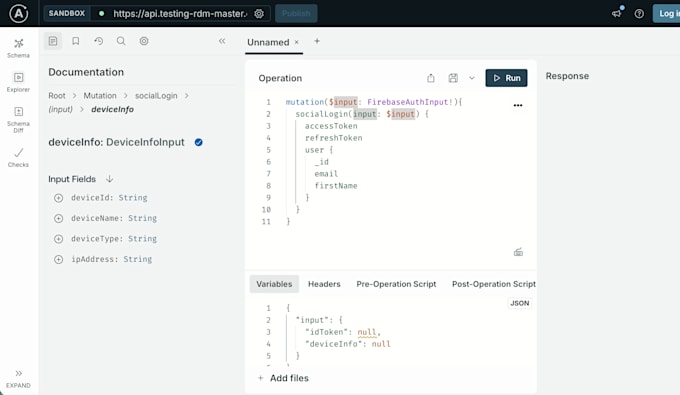Open the Schema Diff section
The width and height of the screenshot is (680, 395).
pyautogui.click(x=18, y=119)
